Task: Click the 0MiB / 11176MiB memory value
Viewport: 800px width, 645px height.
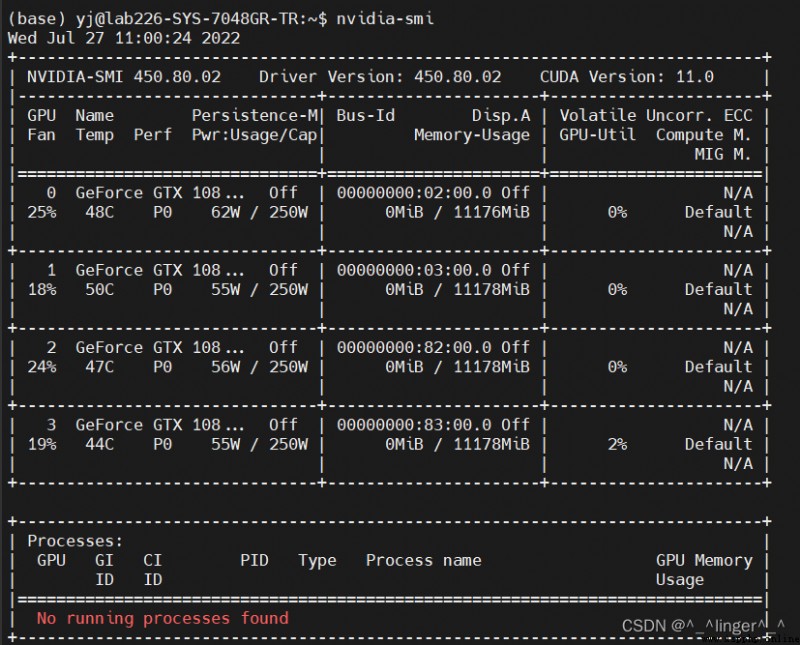Action: (x=457, y=212)
